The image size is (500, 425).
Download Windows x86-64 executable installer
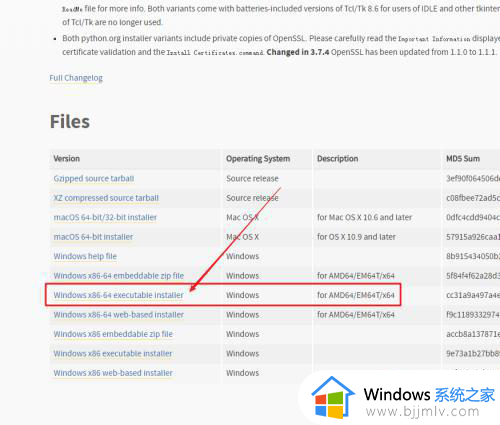tap(119, 295)
